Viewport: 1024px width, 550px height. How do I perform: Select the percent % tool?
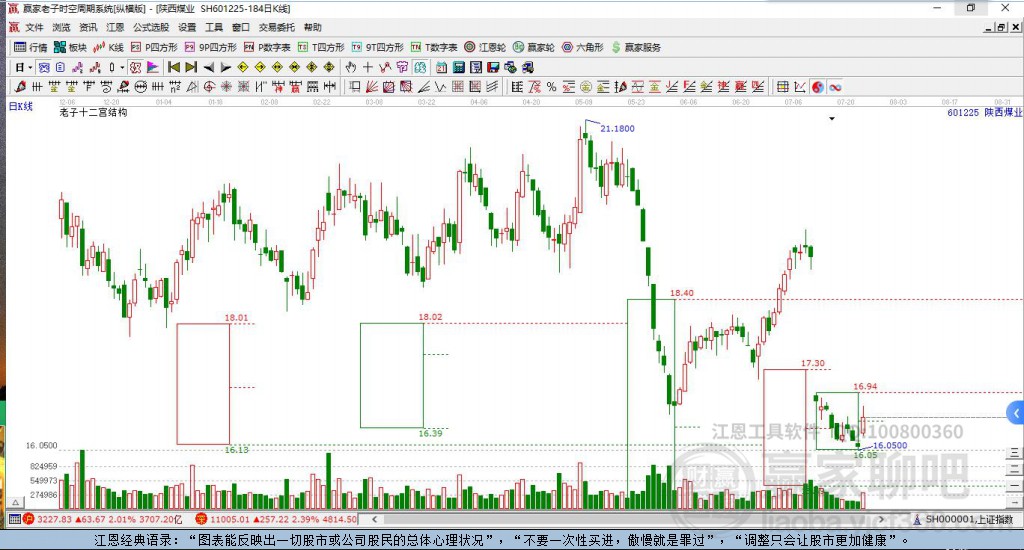pos(551,87)
